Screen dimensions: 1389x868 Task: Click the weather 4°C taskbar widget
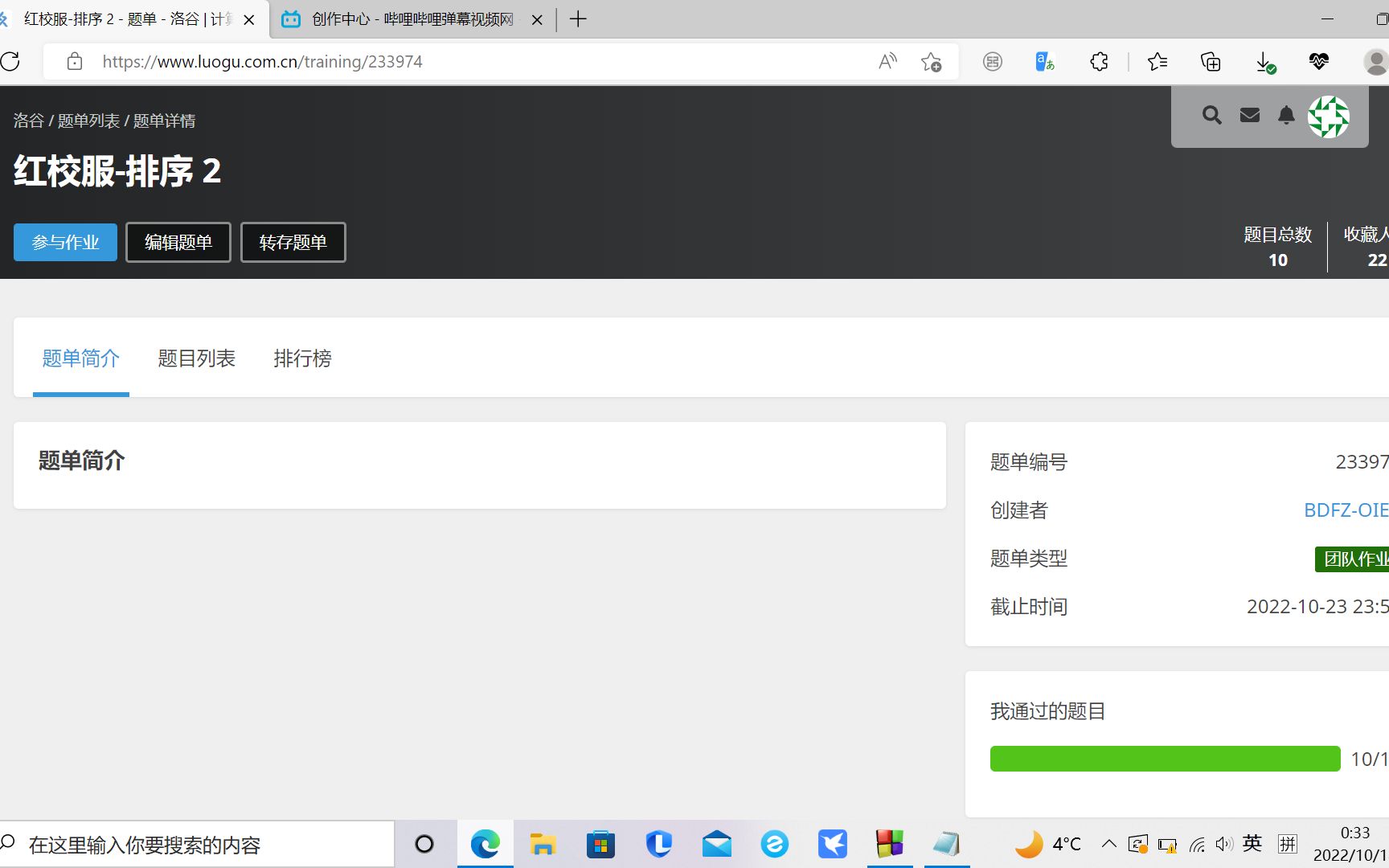1047,844
